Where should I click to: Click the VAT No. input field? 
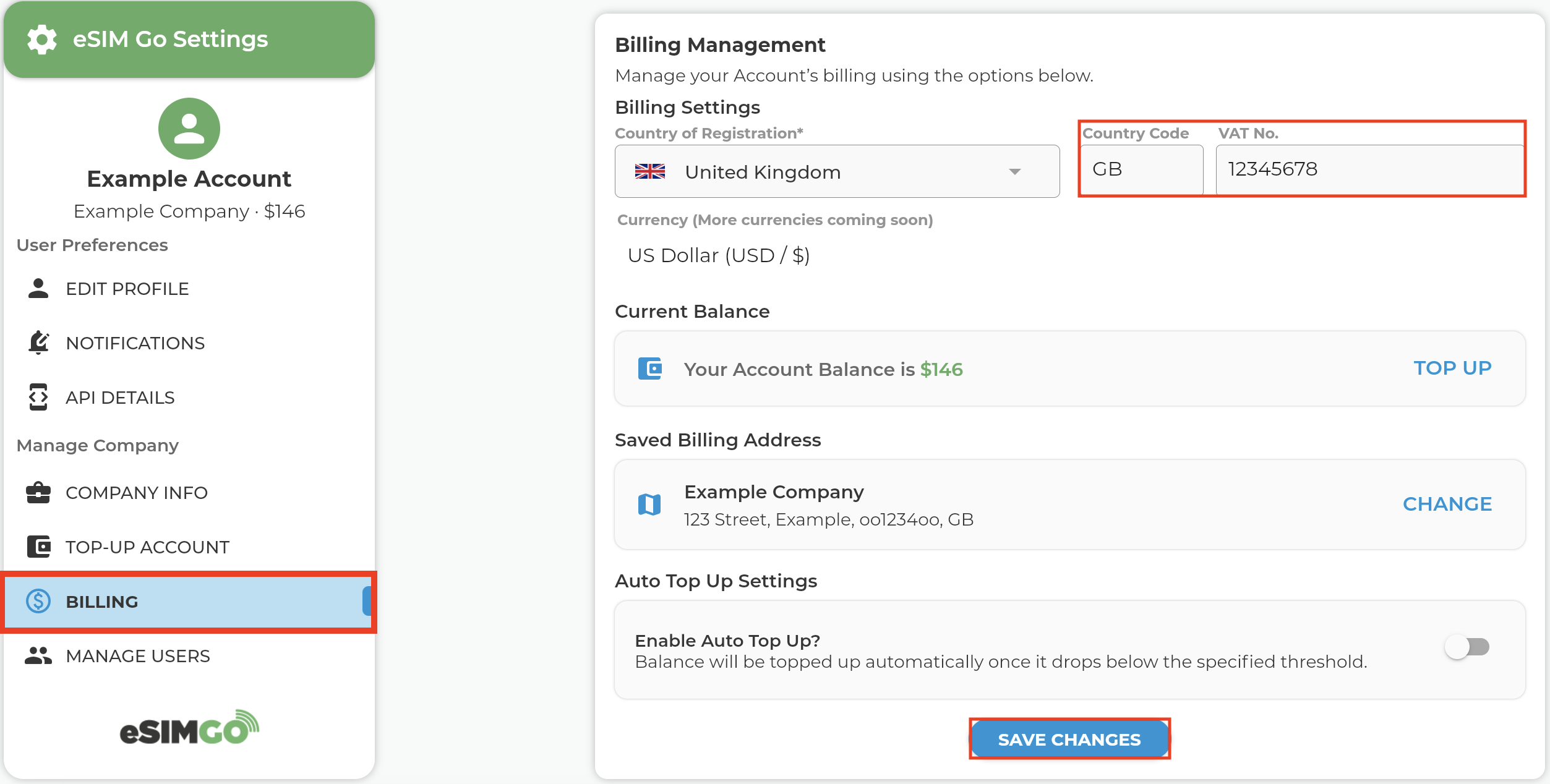[x=1369, y=169]
